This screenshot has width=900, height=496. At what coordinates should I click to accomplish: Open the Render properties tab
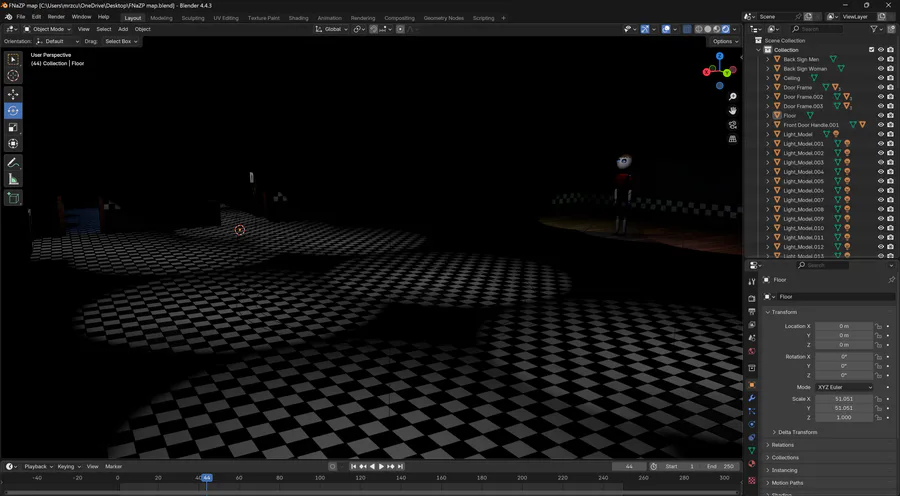click(x=752, y=299)
